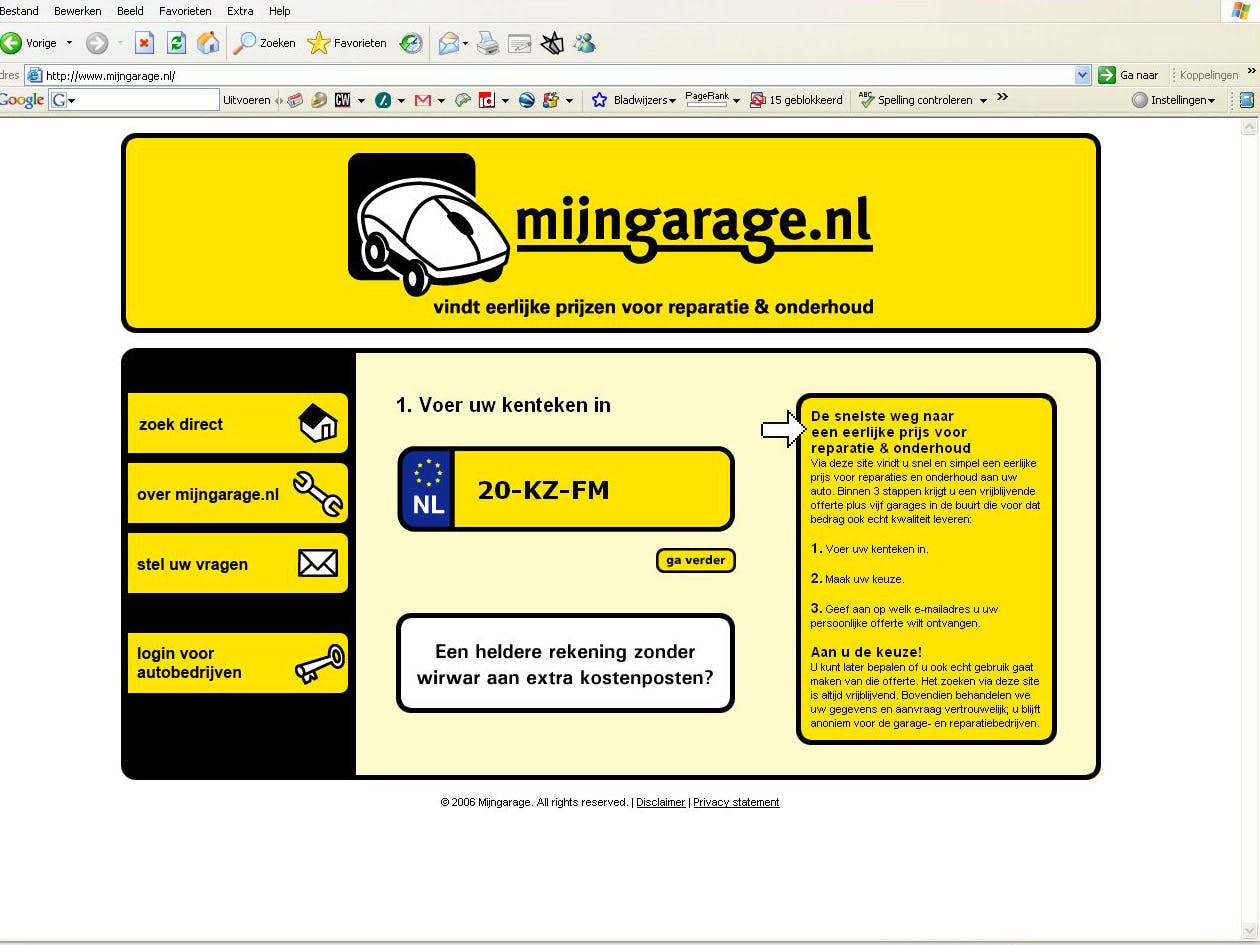This screenshot has height=945, width=1260.
Task: Open the Mail envelope toolbar icon
Action: (x=449, y=43)
